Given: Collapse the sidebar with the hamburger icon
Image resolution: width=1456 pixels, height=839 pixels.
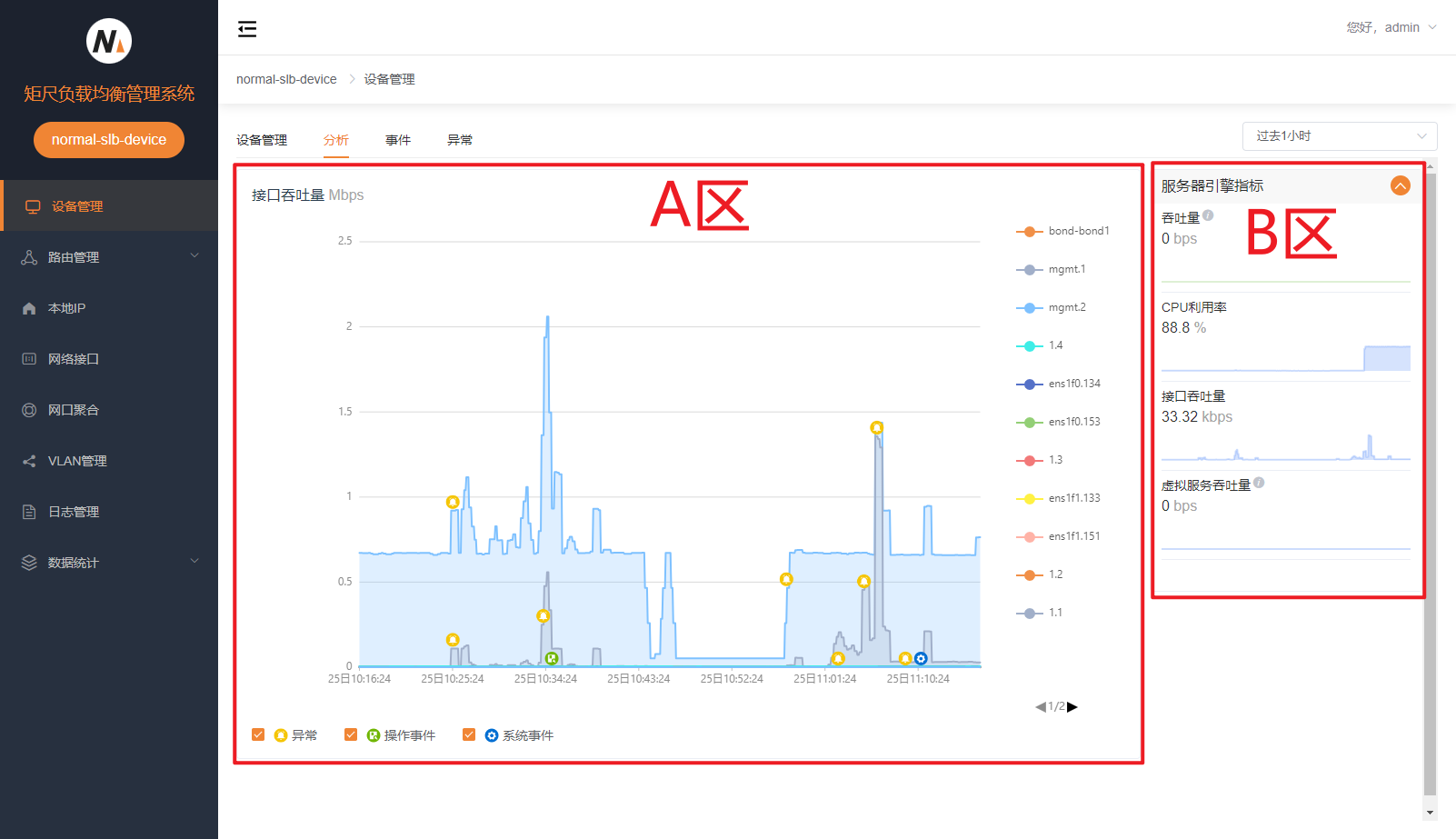Looking at the screenshot, I should (x=247, y=29).
